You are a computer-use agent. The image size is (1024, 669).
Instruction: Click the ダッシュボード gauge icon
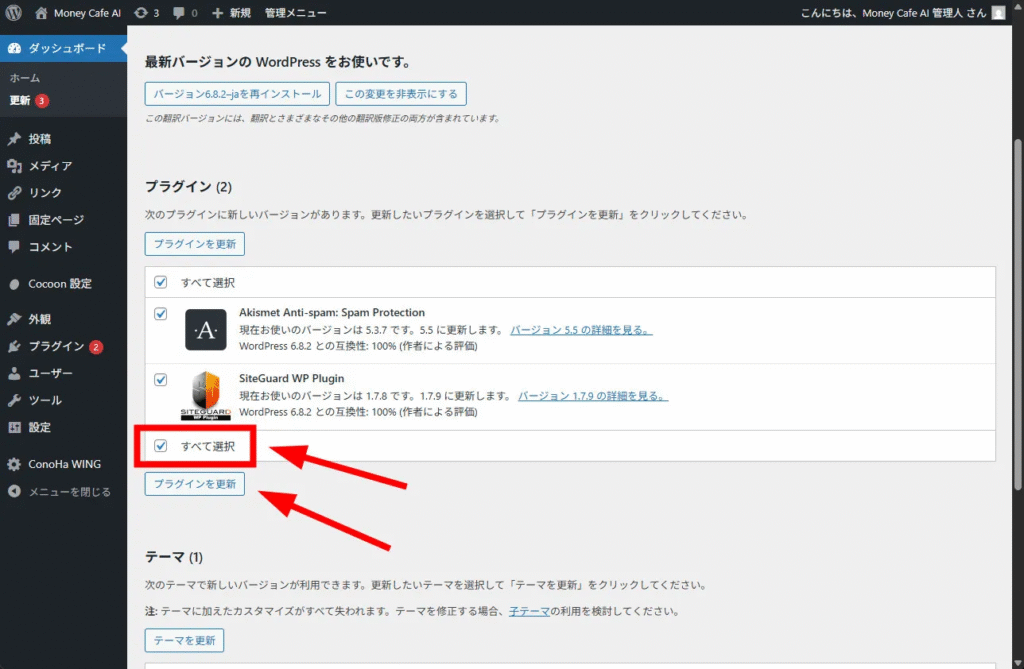pos(14,48)
